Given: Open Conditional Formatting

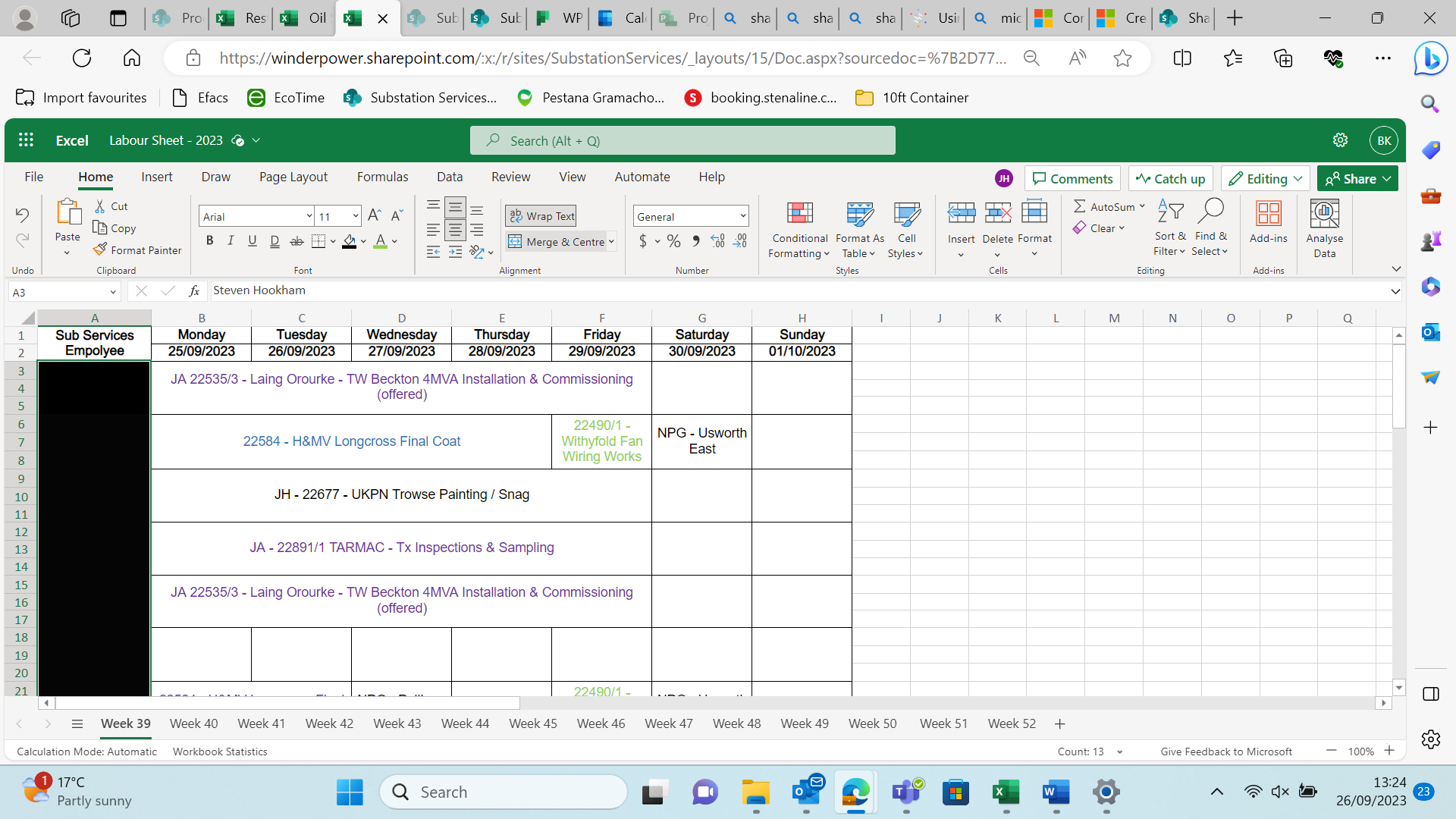Looking at the screenshot, I should tap(799, 230).
